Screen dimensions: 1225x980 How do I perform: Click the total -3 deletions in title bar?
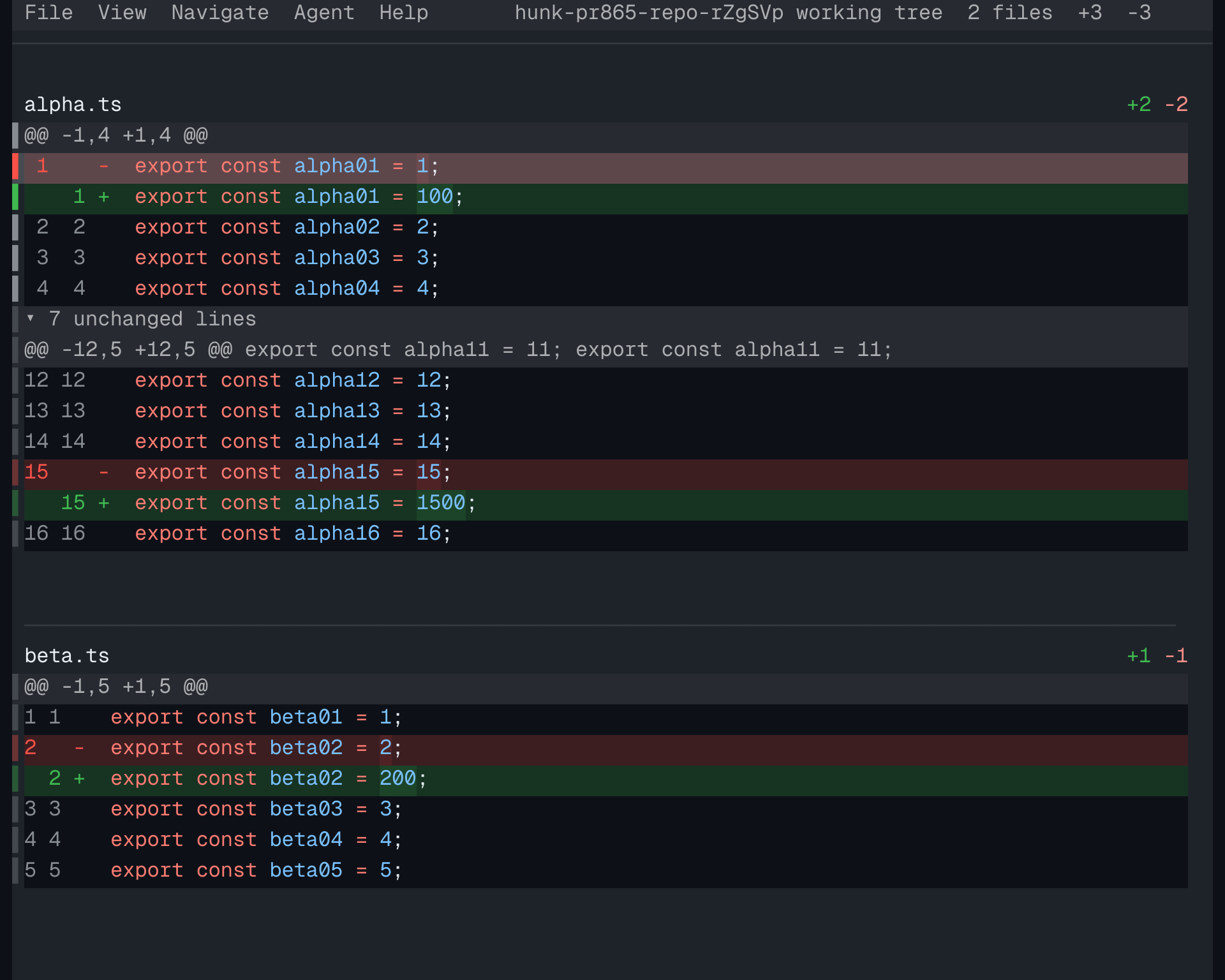click(x=1139, y=13)
